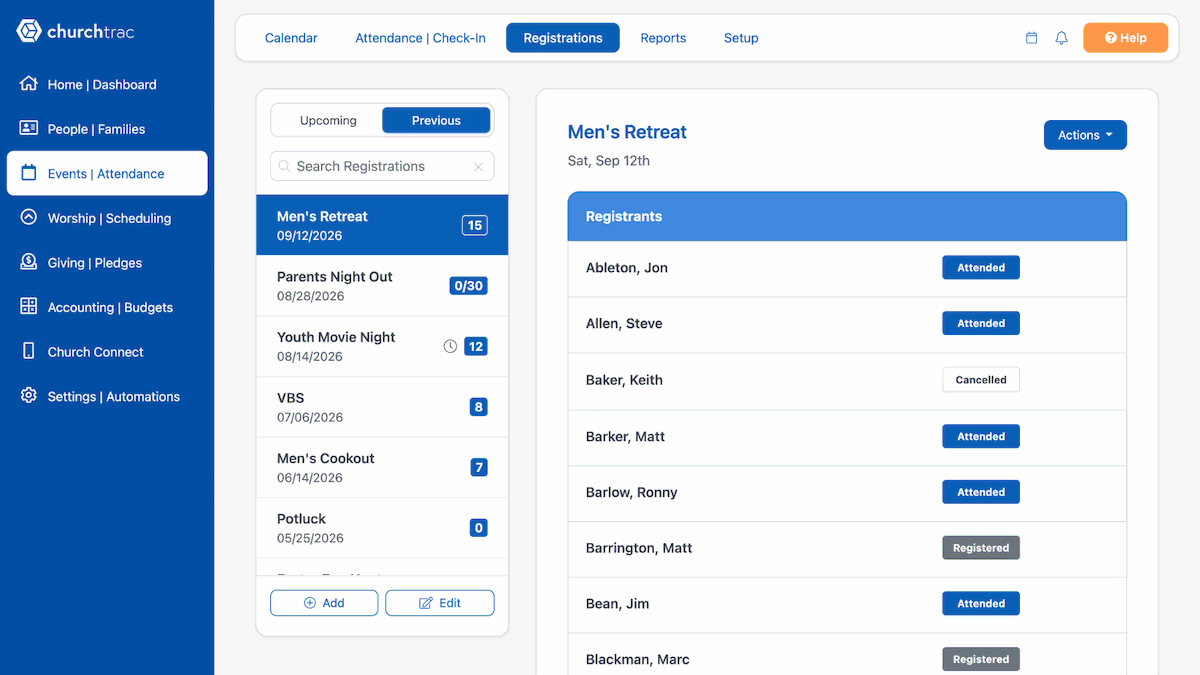1200x675 pixels.
Task: Click the VBS count badge 8
Action: pyautogui.click(x=479, y=407)
